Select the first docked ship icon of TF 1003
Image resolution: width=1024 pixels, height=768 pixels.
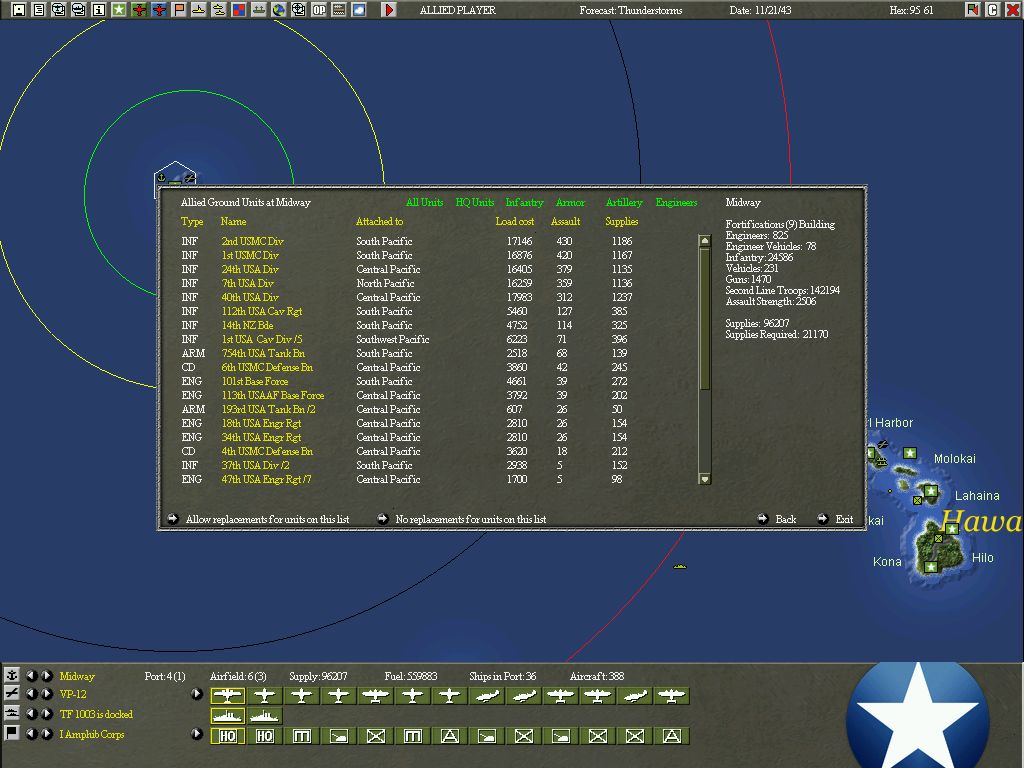click(x=228, y=715)
